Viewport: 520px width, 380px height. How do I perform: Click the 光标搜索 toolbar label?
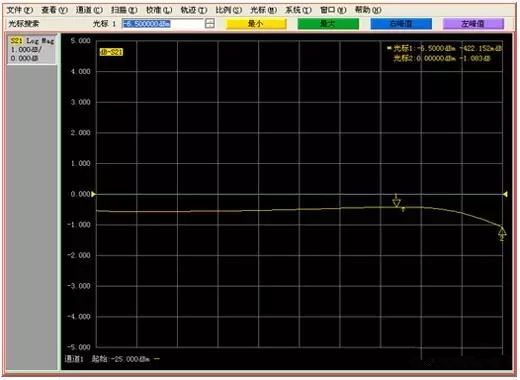coord(23,24)
